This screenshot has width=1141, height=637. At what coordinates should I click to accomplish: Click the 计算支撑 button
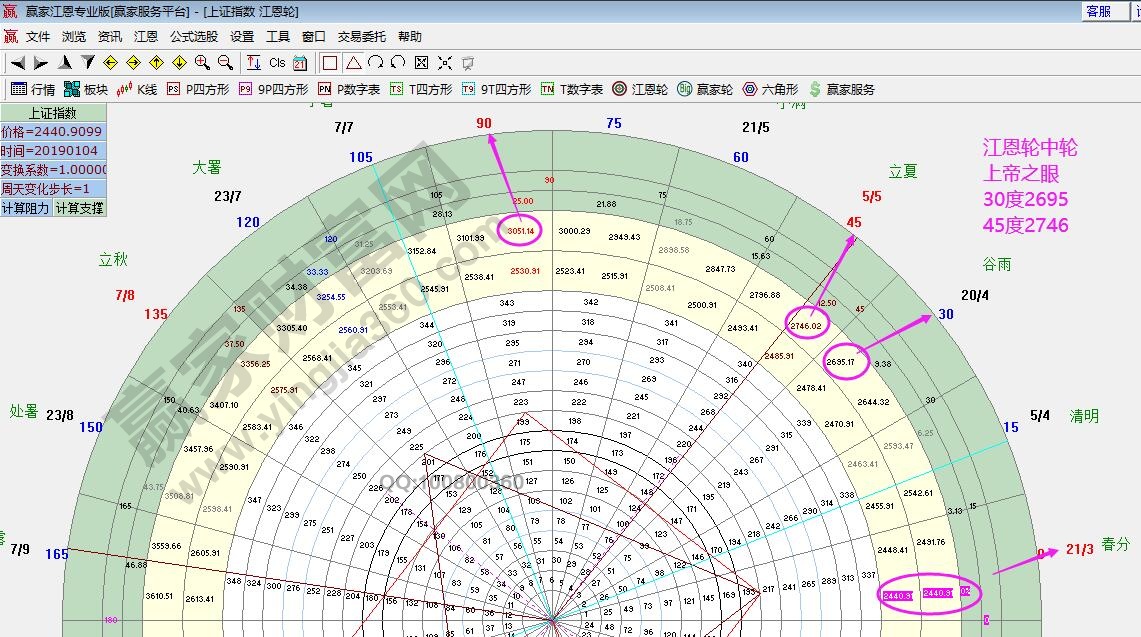pos(78,208)
